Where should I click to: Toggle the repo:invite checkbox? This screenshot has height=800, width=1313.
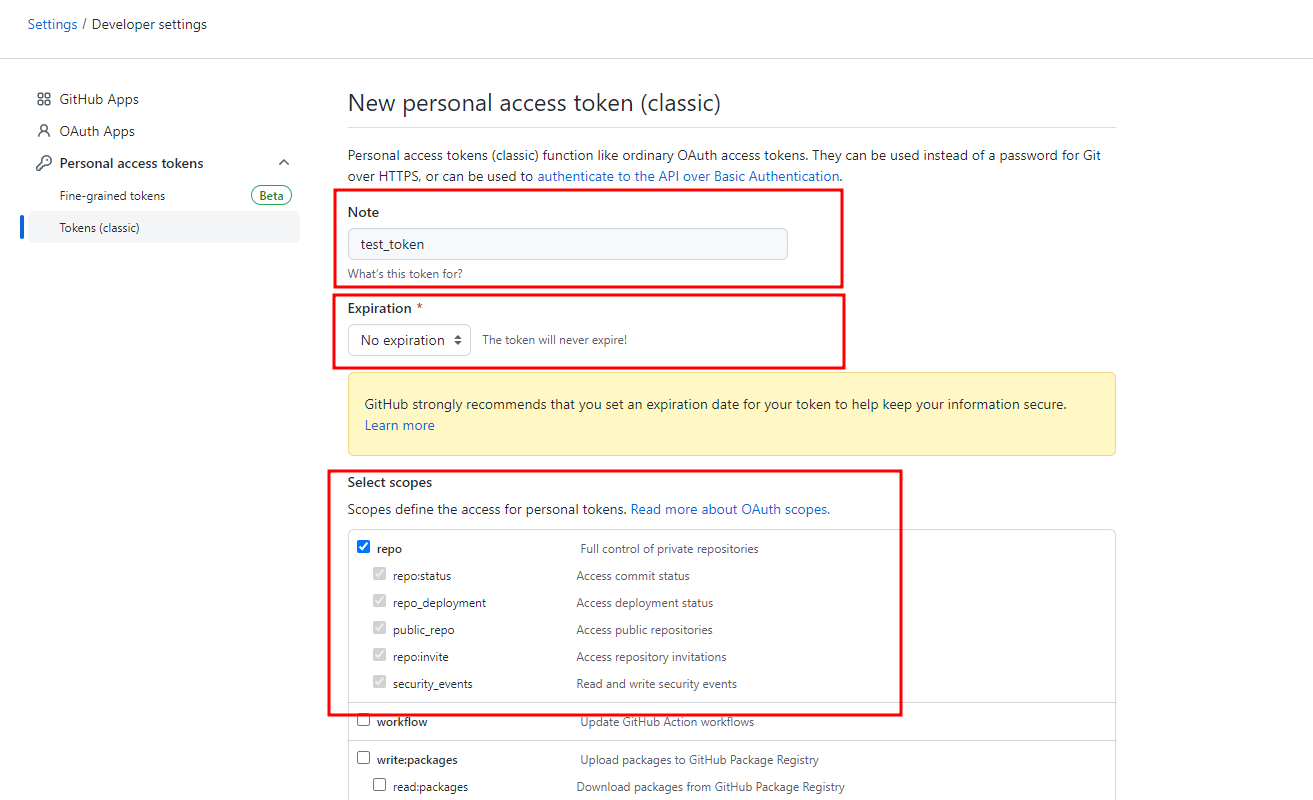[x=379, y=655]
